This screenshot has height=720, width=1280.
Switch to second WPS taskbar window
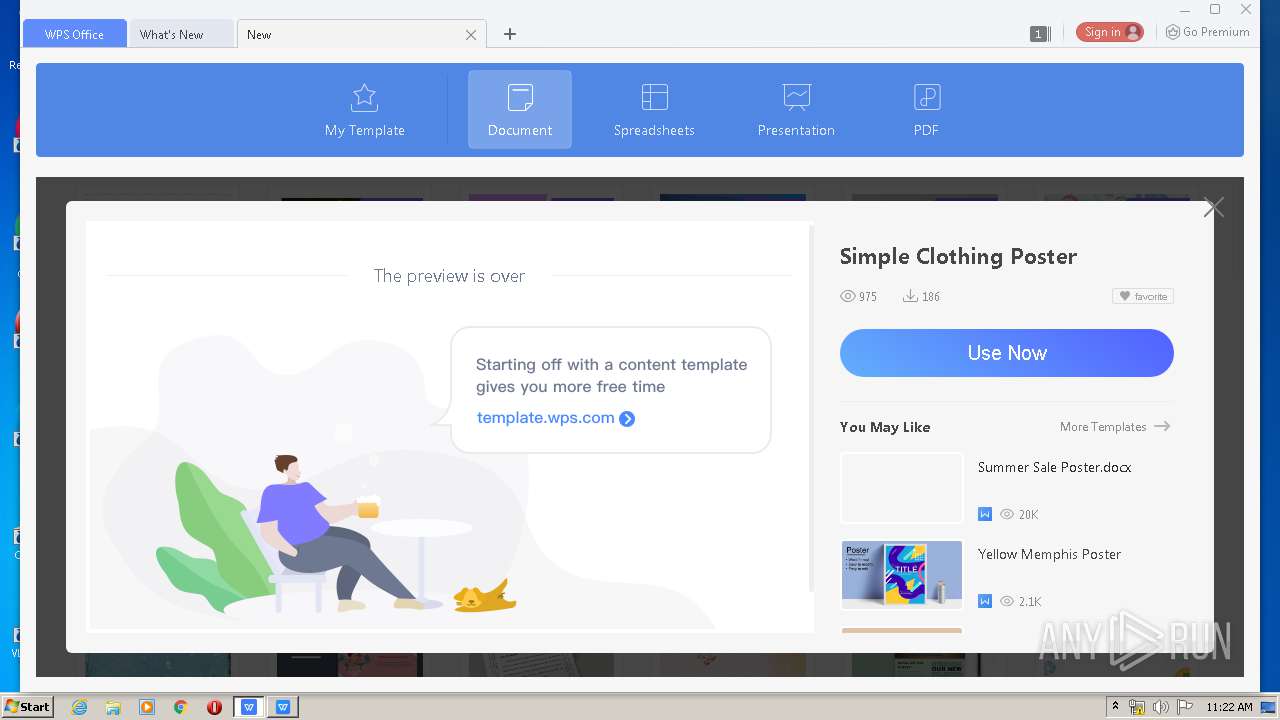pos(283,707)
